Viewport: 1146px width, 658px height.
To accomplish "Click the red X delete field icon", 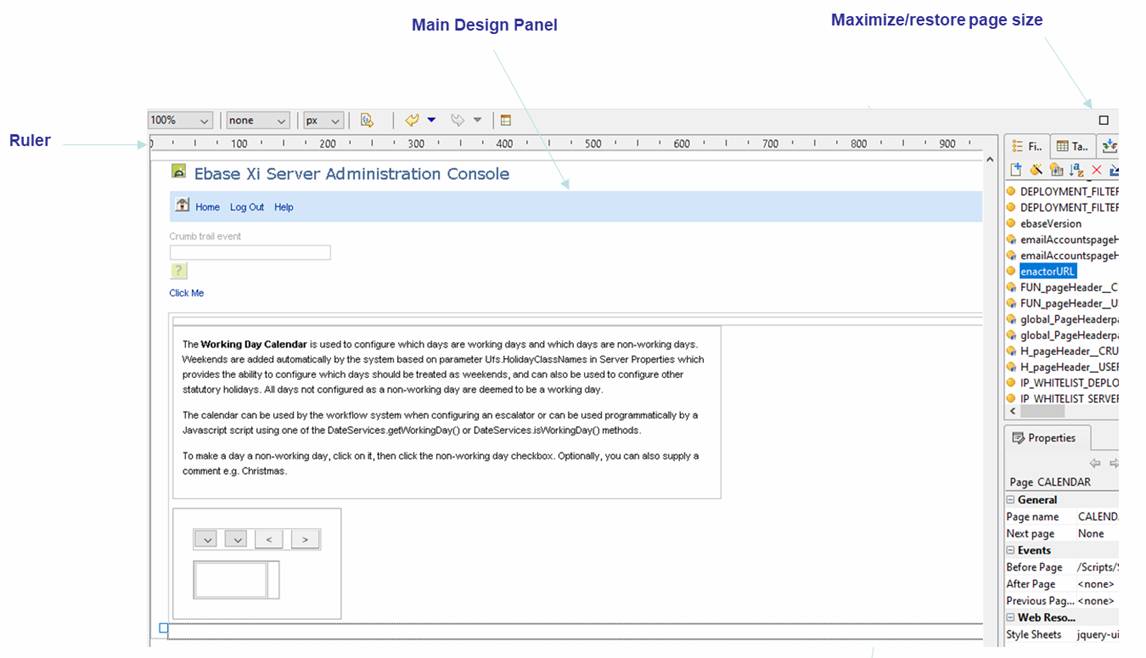I will pyautogui.click(x=1097, y=171).
